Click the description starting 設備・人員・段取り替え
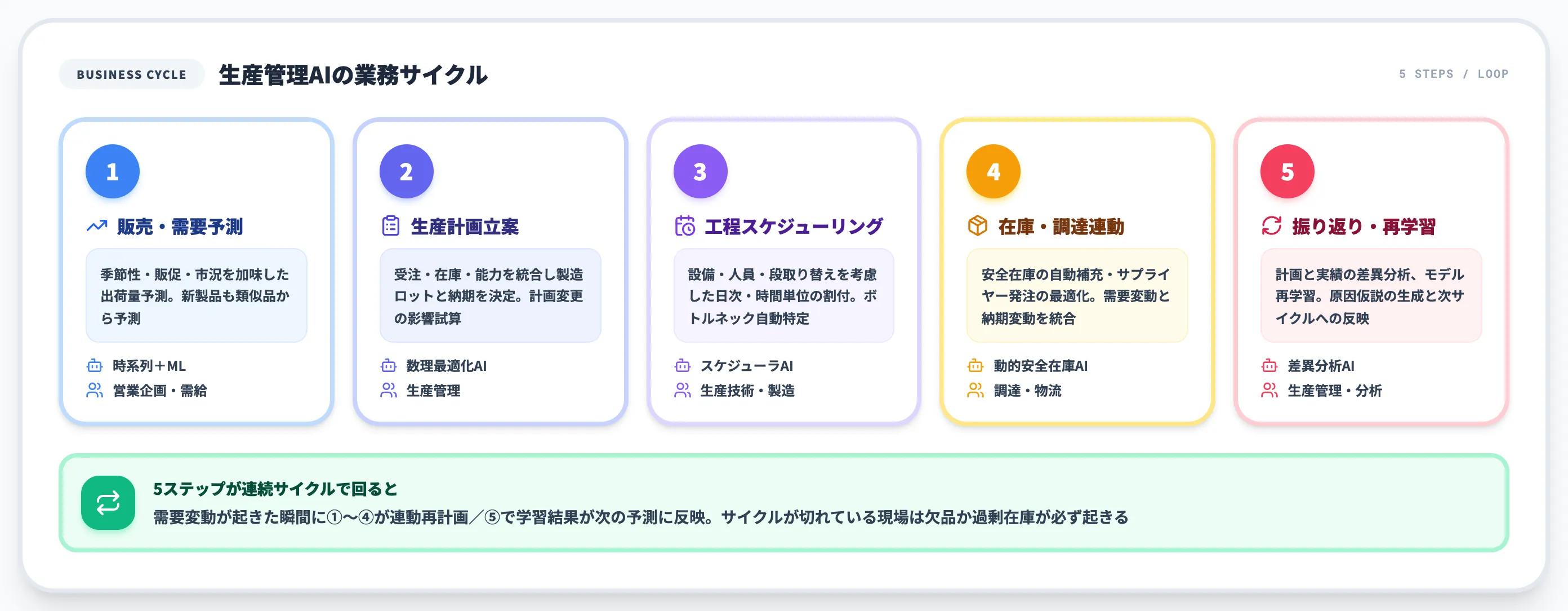The image size is (1568, 611). tap(783, 296)
